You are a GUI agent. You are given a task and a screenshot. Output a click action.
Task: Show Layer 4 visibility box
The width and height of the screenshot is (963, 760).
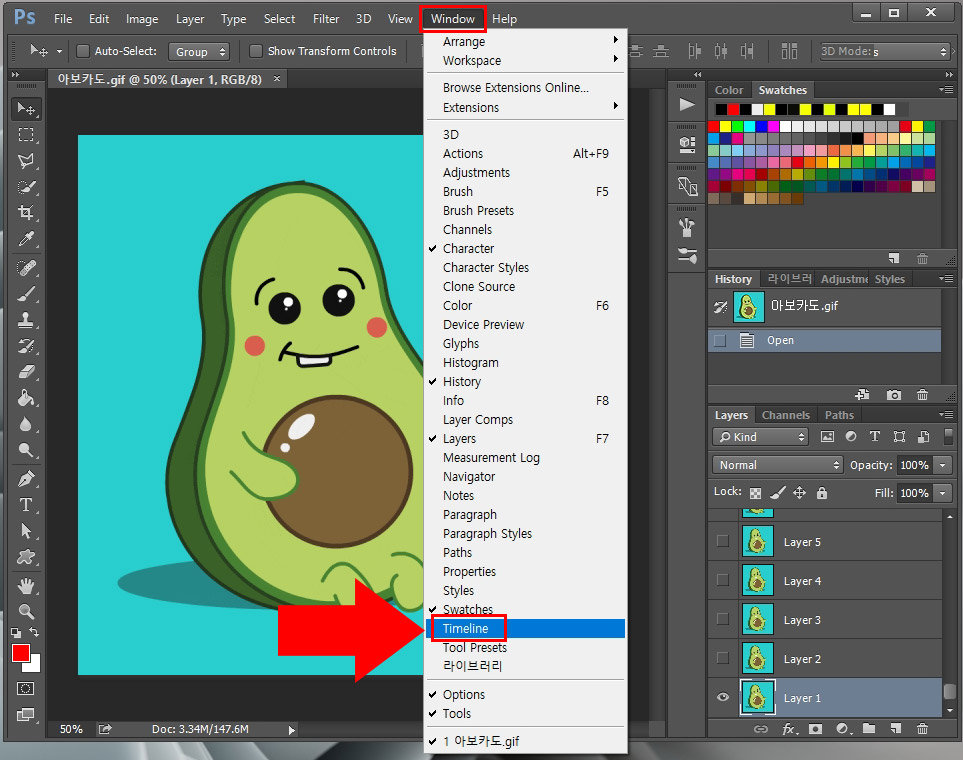[x=723, y=580]
